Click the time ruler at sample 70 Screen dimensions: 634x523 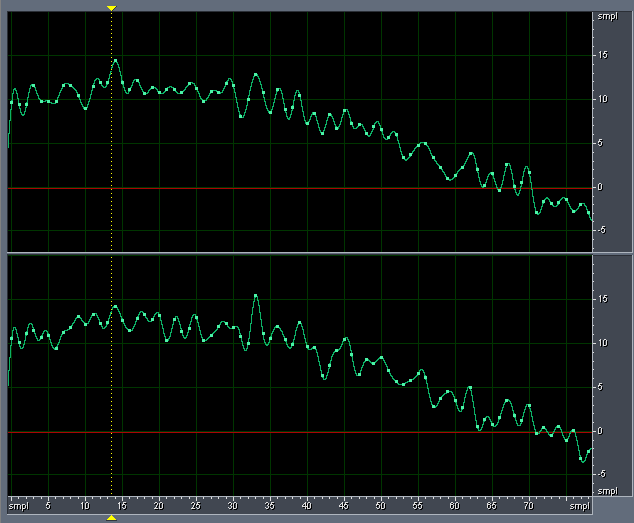pyautogui.click(x=529, y=506)
